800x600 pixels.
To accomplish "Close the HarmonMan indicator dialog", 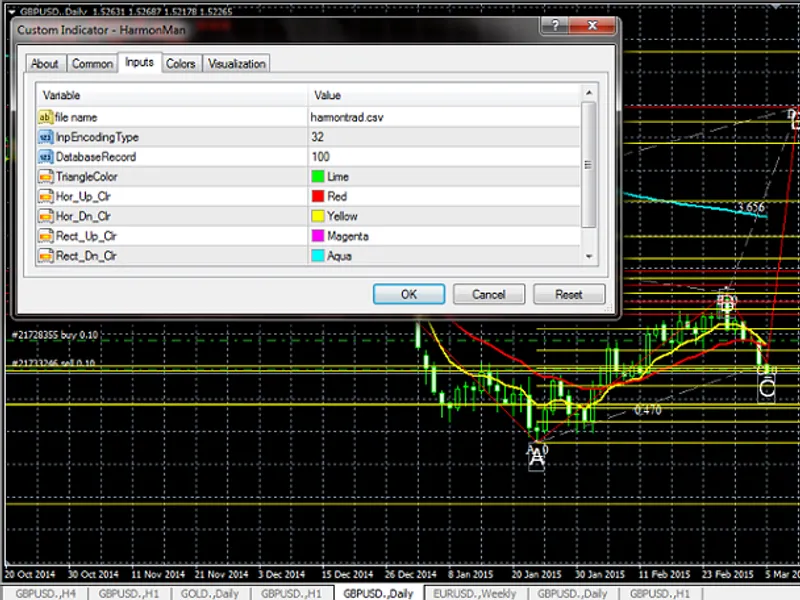I will click(x=592, y=24).
